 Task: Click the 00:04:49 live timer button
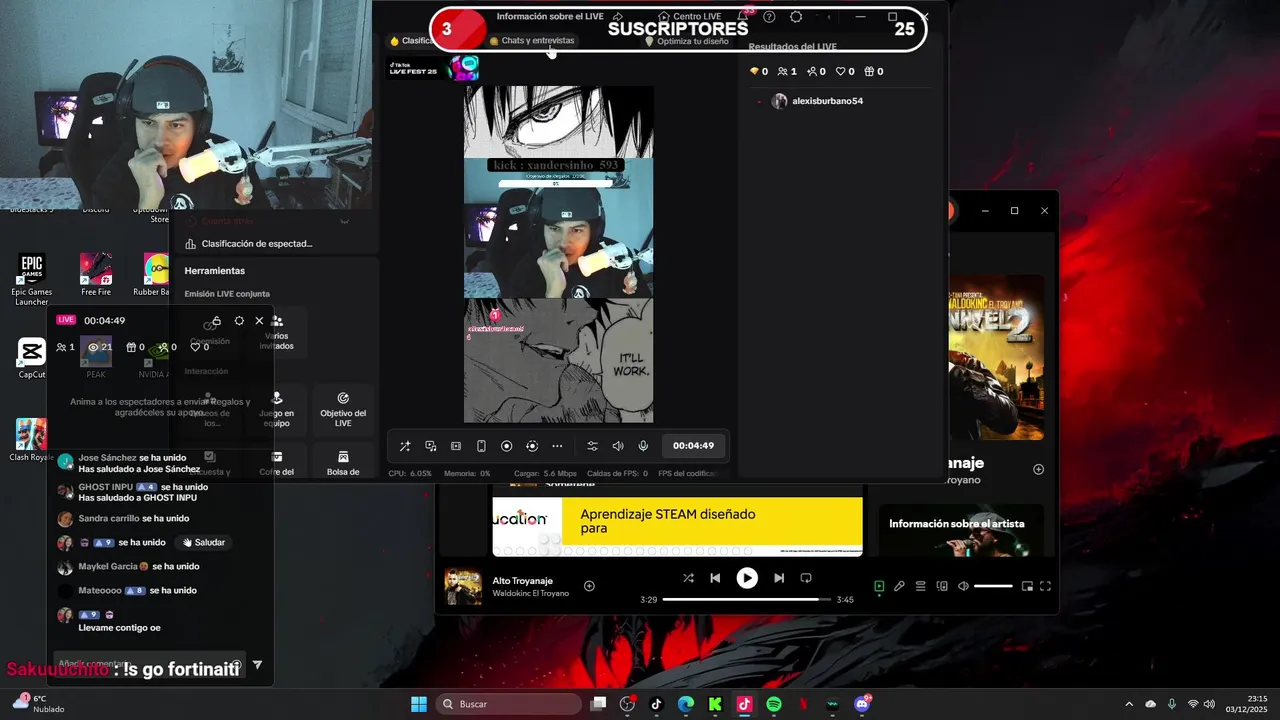click(693, 446)
